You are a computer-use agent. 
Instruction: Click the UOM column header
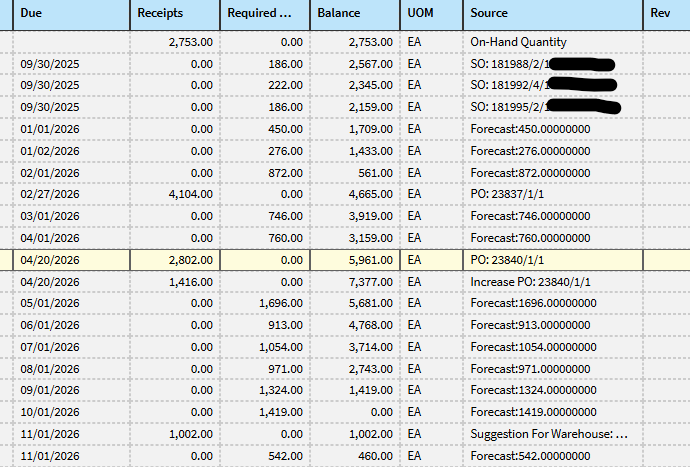coord(432,13)
